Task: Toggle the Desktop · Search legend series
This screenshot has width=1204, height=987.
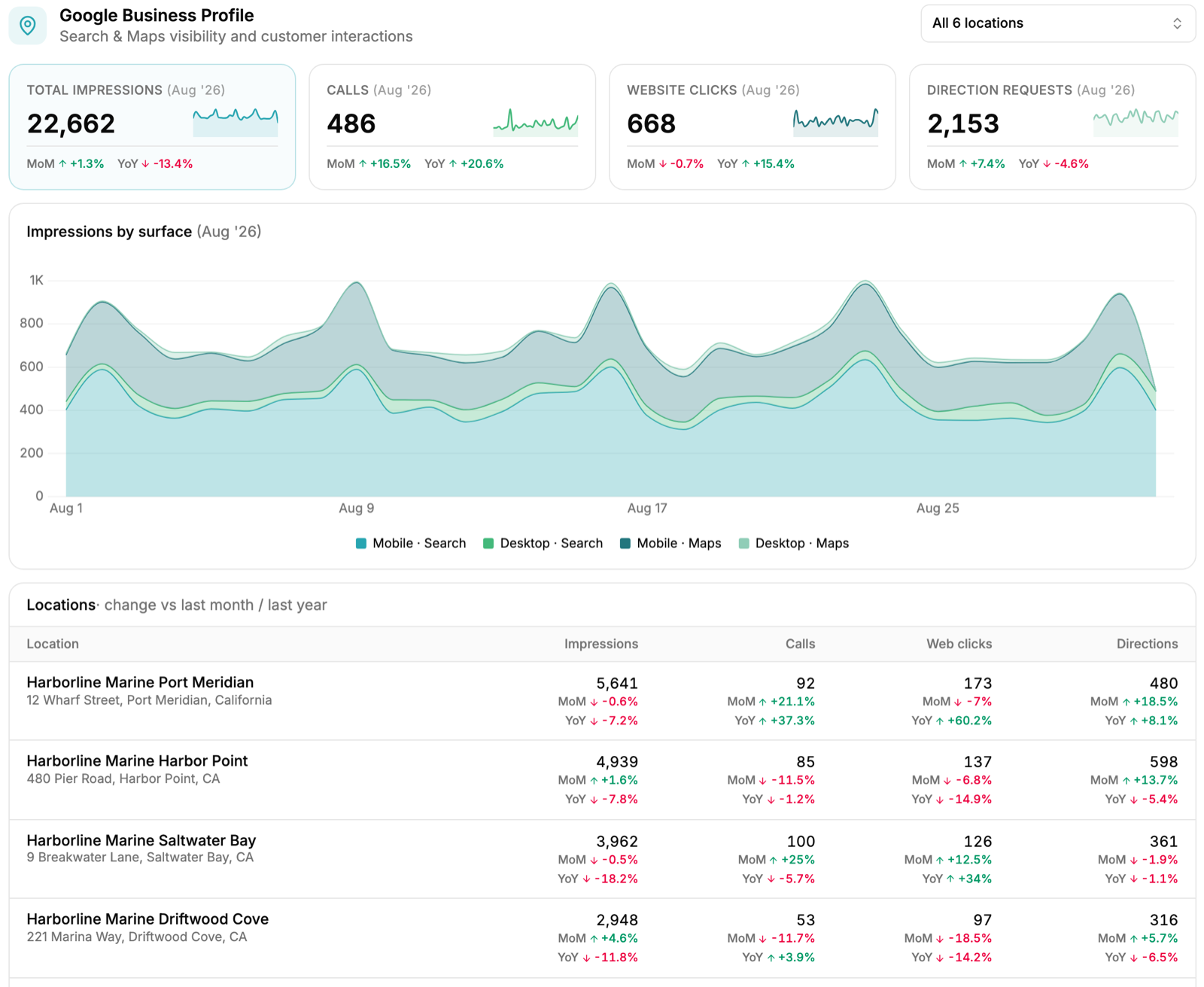Action: (x=543, y=544)
